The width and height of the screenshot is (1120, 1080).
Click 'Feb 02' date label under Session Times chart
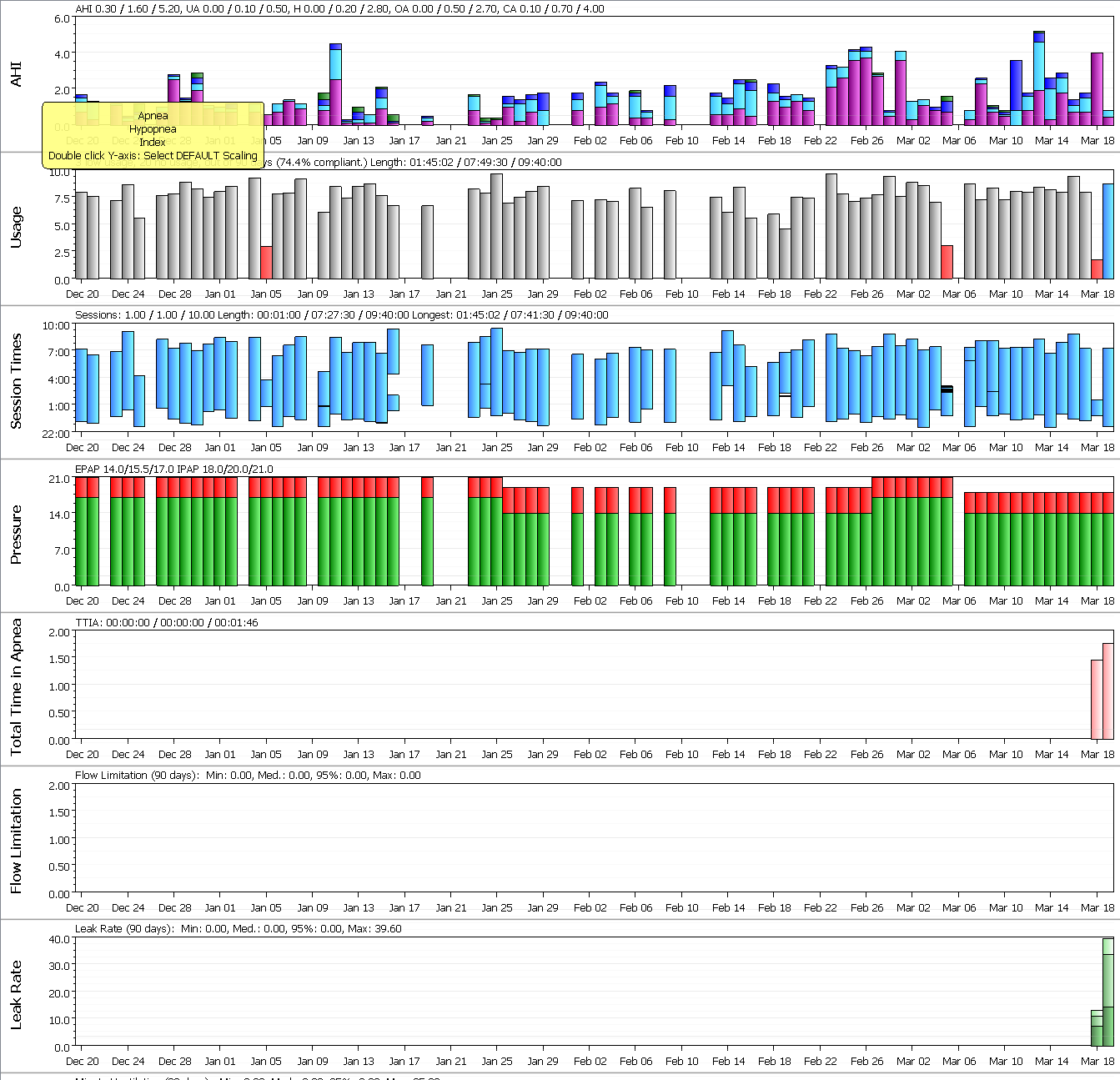coord(590,448)
